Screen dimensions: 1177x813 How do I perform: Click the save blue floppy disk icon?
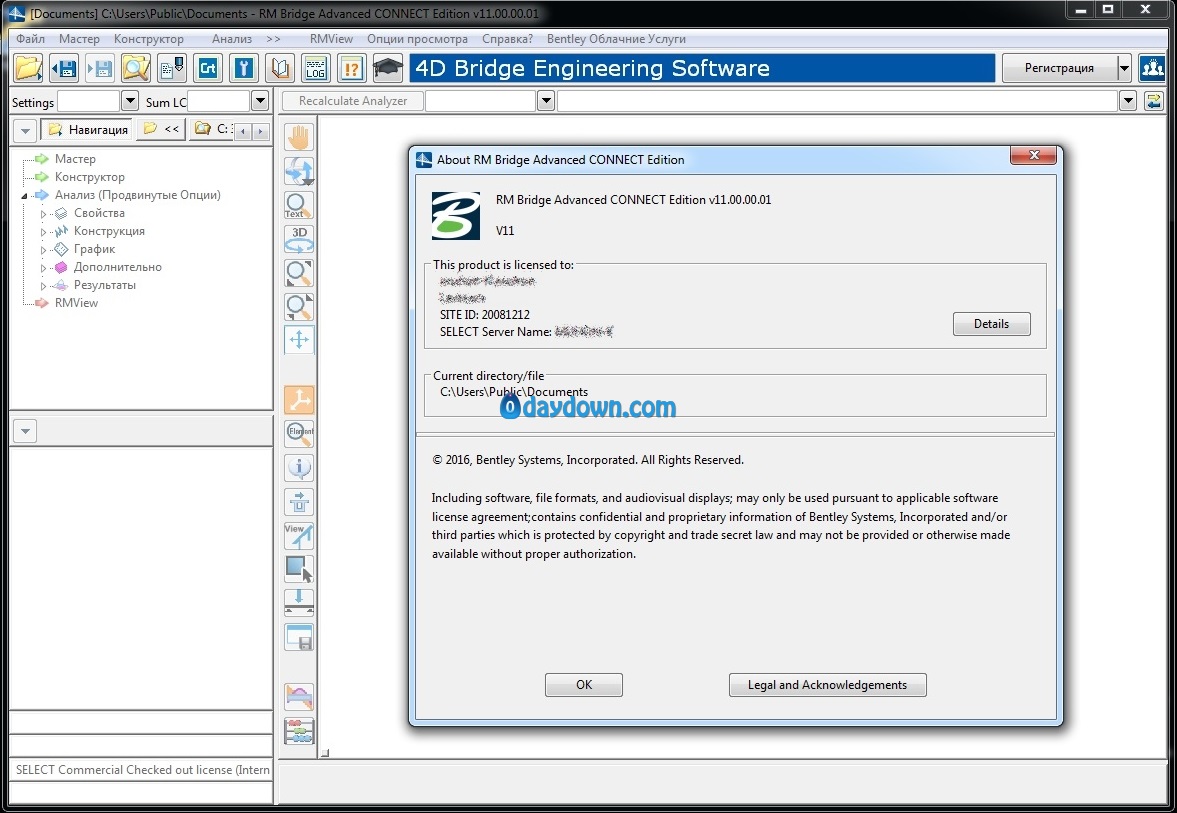pos(65,68)
